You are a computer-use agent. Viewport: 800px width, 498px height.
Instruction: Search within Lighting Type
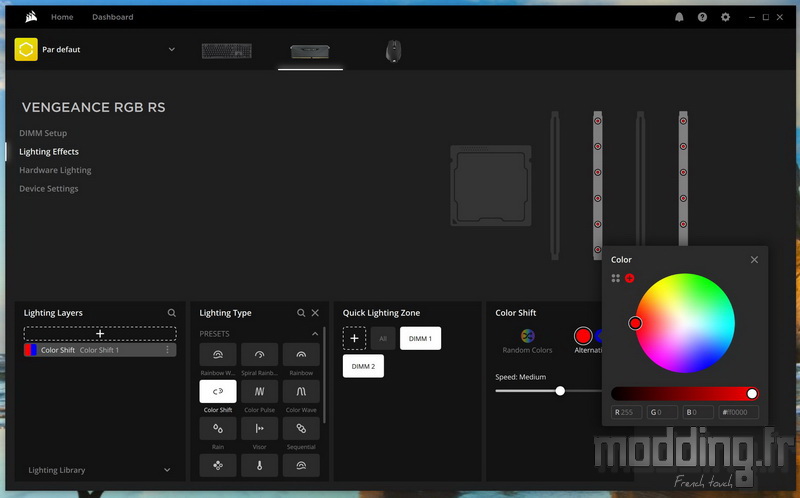coord(301,313)
